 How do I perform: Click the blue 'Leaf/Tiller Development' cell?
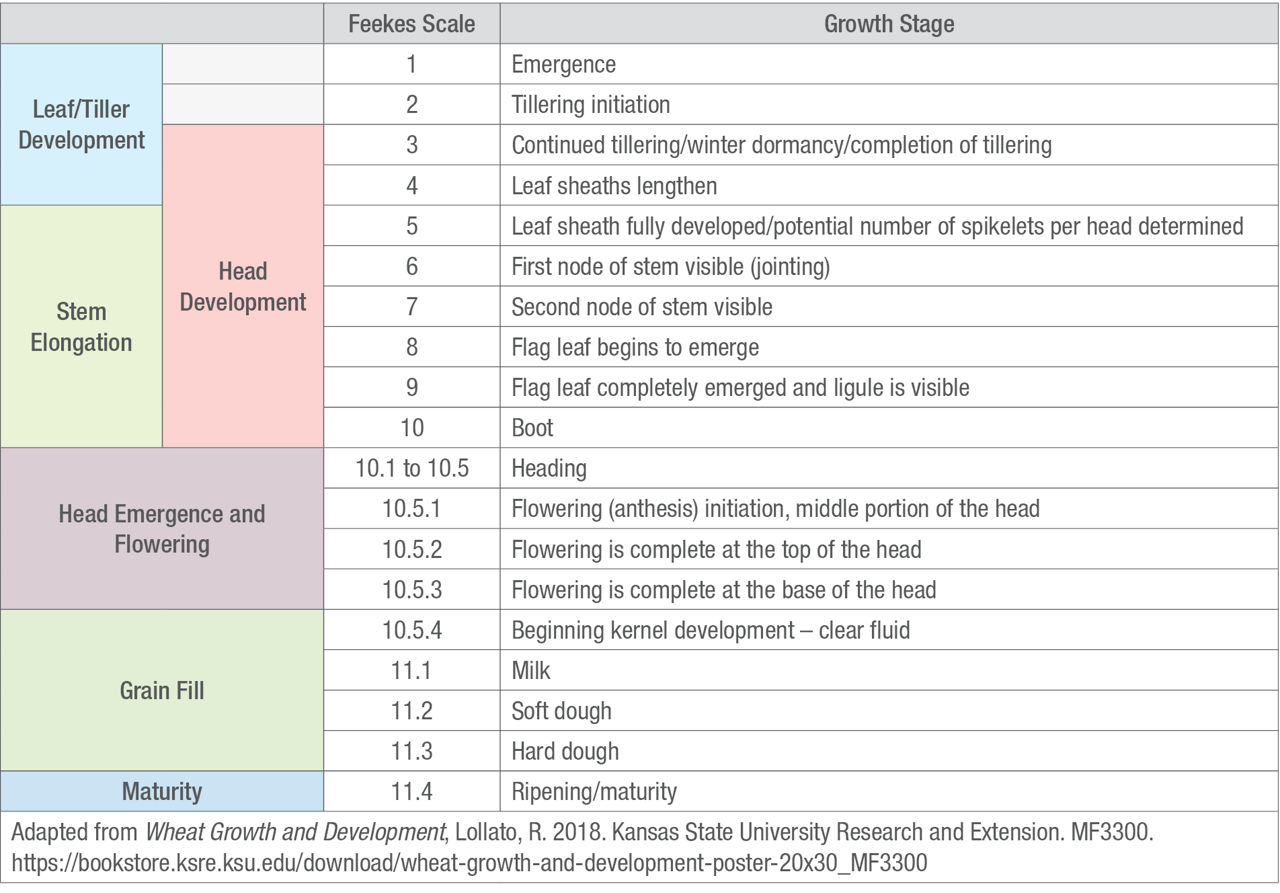[81, 125]
